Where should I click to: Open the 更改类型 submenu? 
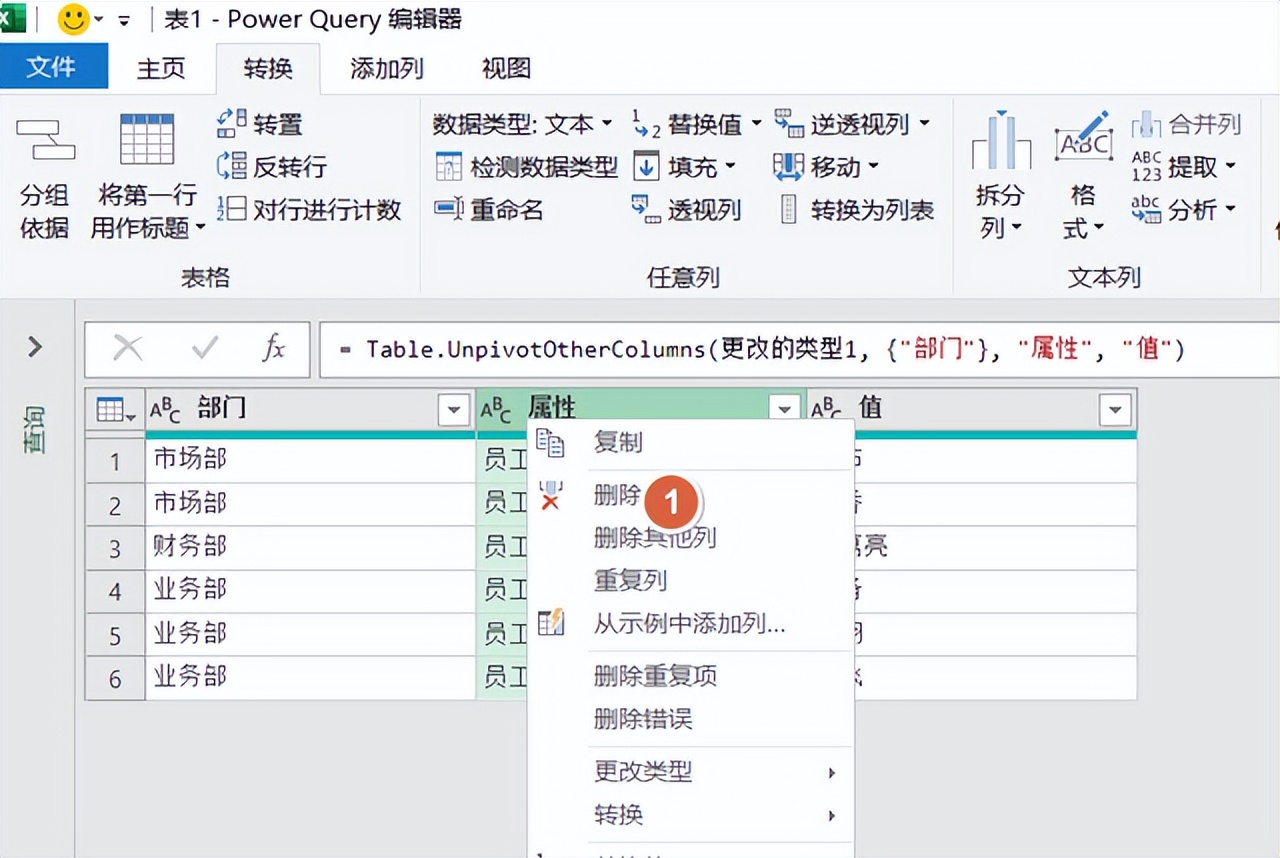690,773
